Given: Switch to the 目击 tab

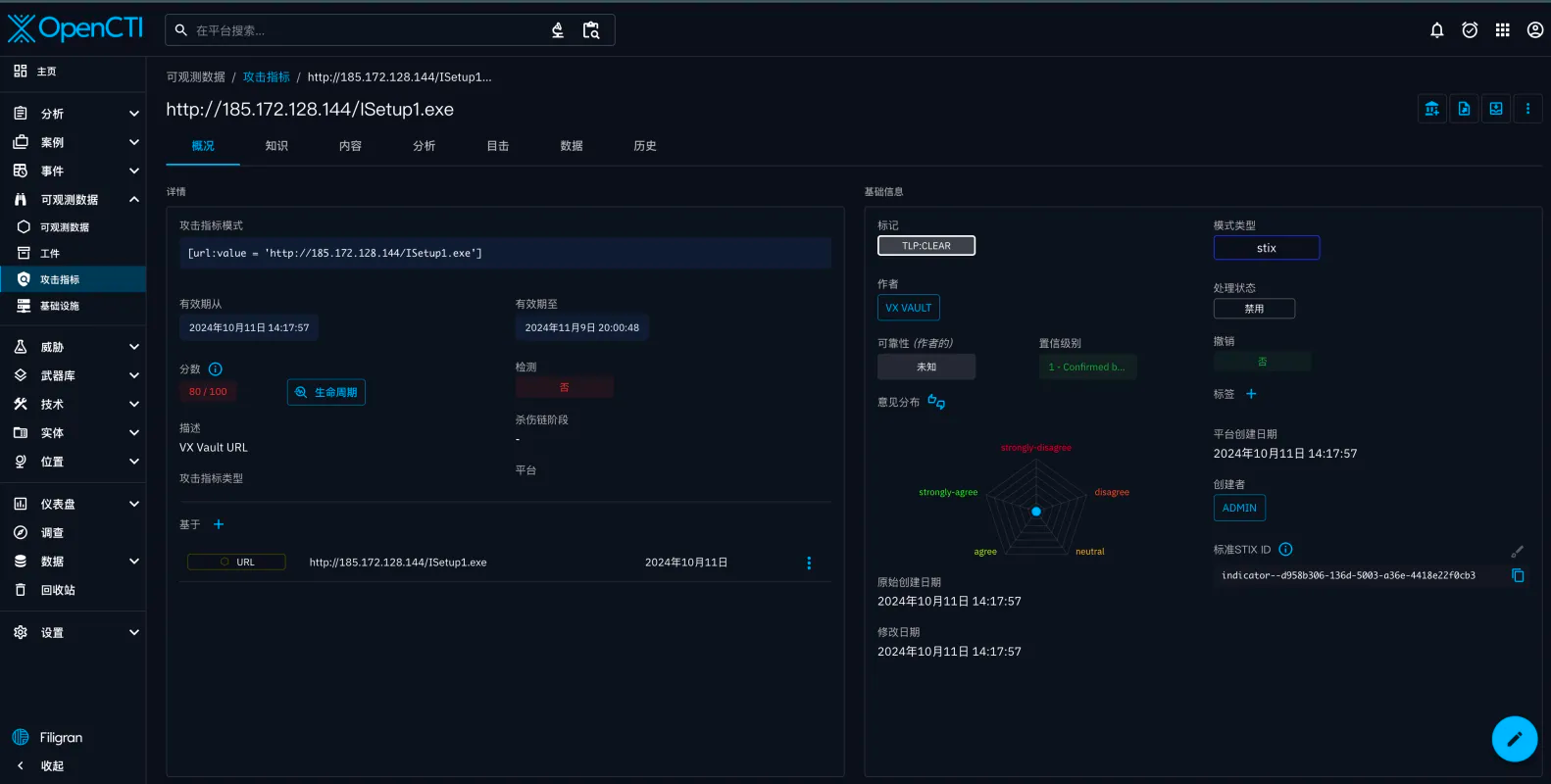Looking at the screenshot, I should [x=498, y=146].
